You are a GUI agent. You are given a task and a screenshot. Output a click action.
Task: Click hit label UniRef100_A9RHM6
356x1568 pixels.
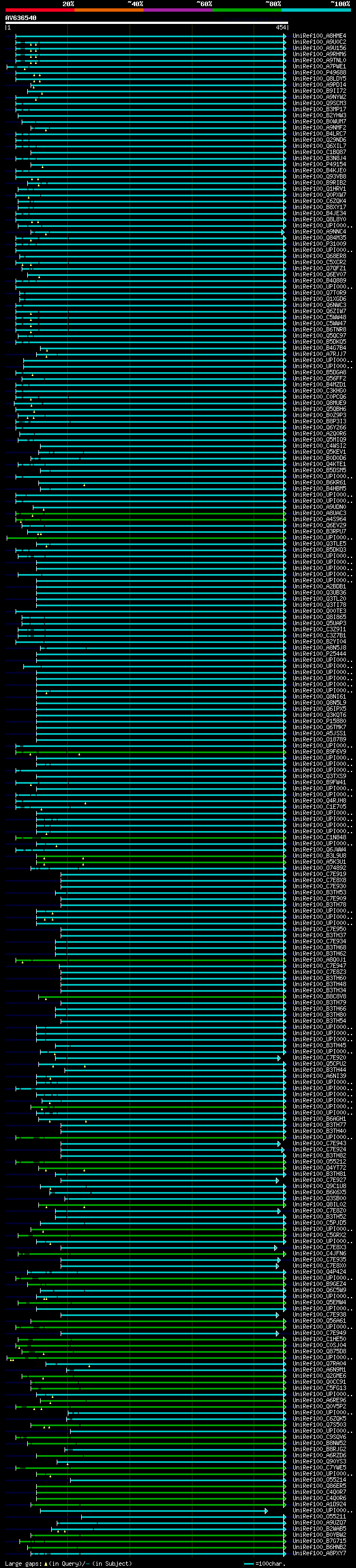pyautogui.click(x=319, y=54)
